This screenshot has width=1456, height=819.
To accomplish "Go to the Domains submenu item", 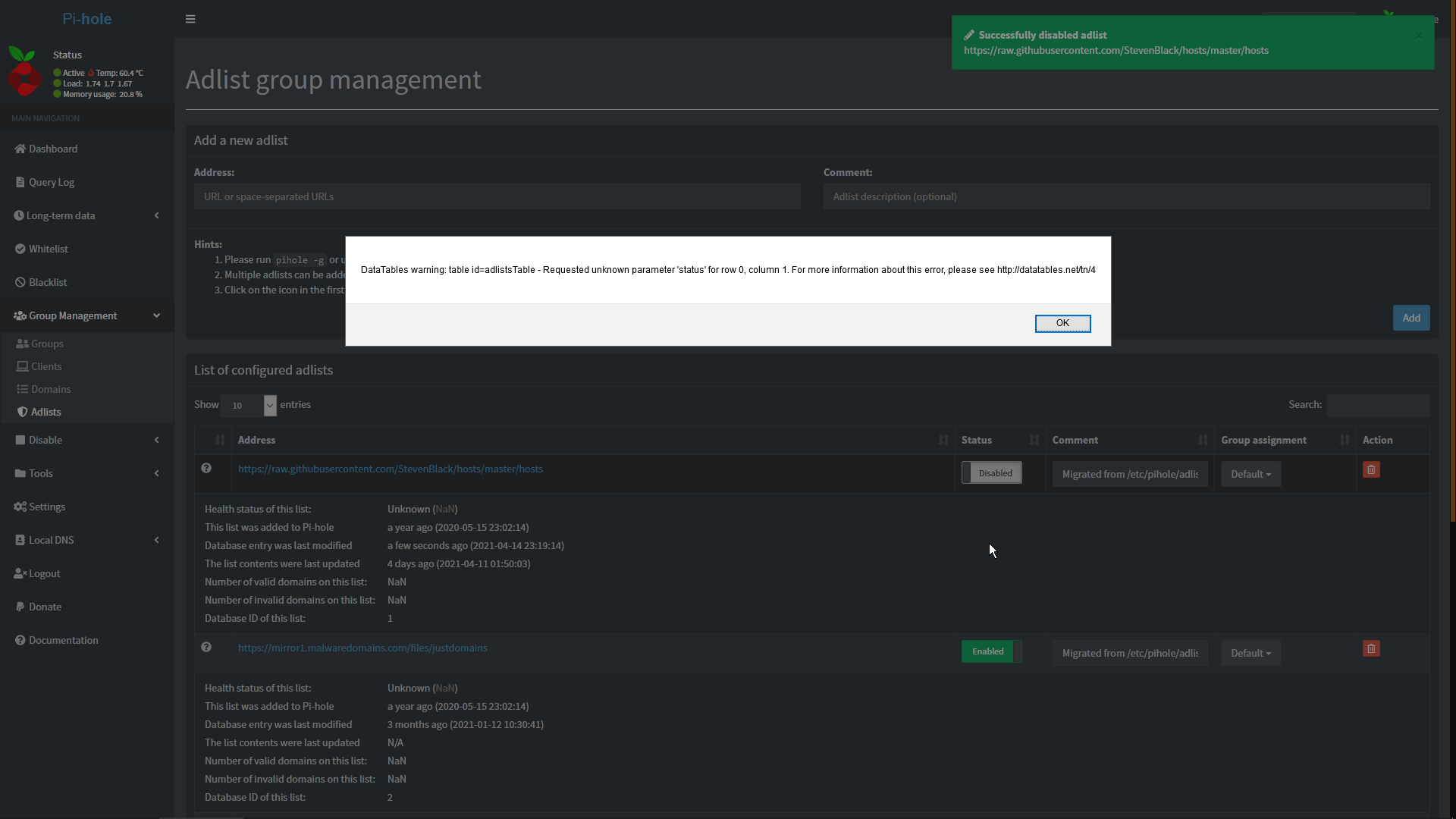I will click(51, 390).
